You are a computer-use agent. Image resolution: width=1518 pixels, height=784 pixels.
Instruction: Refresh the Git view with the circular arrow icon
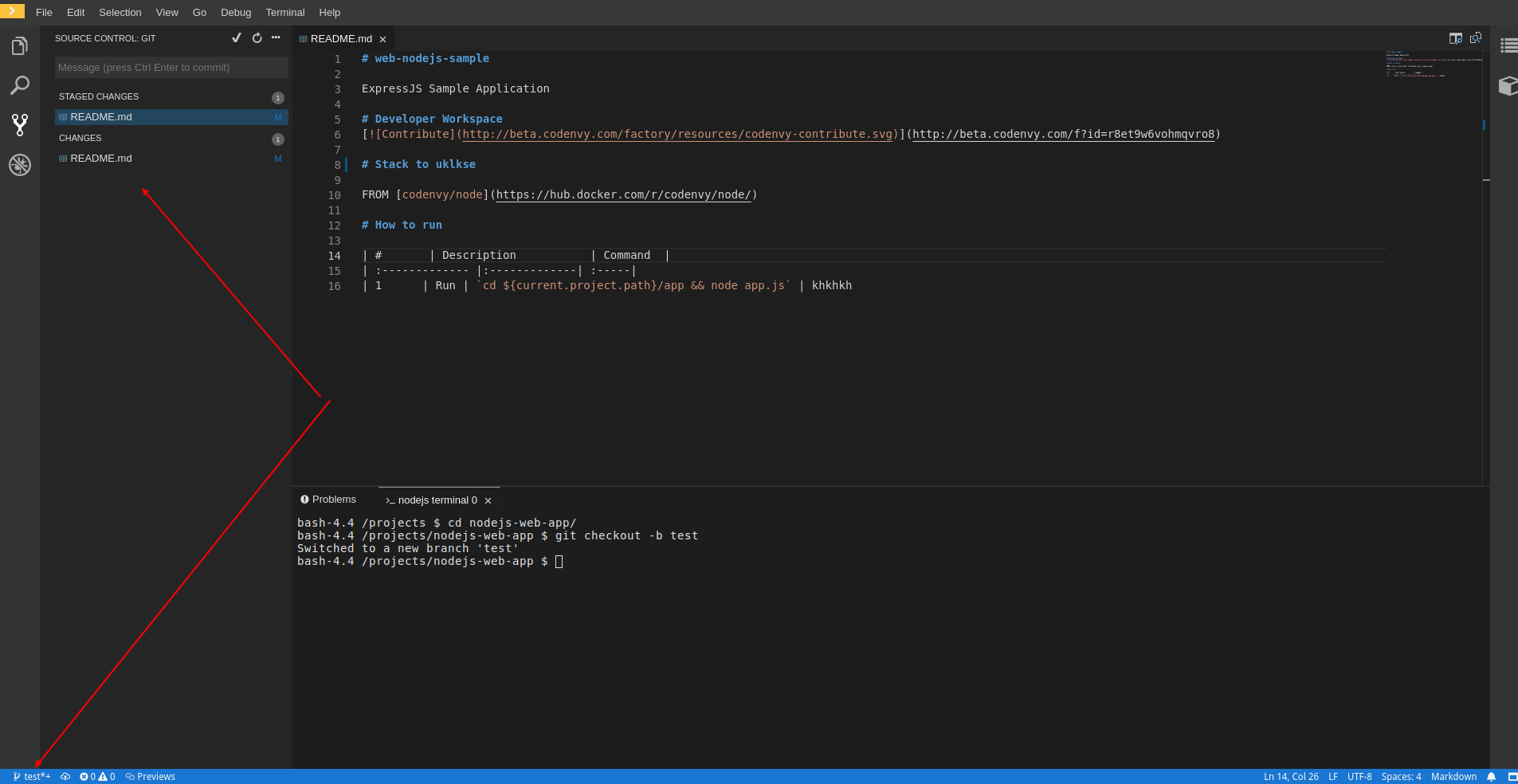[x=256, y=37]
